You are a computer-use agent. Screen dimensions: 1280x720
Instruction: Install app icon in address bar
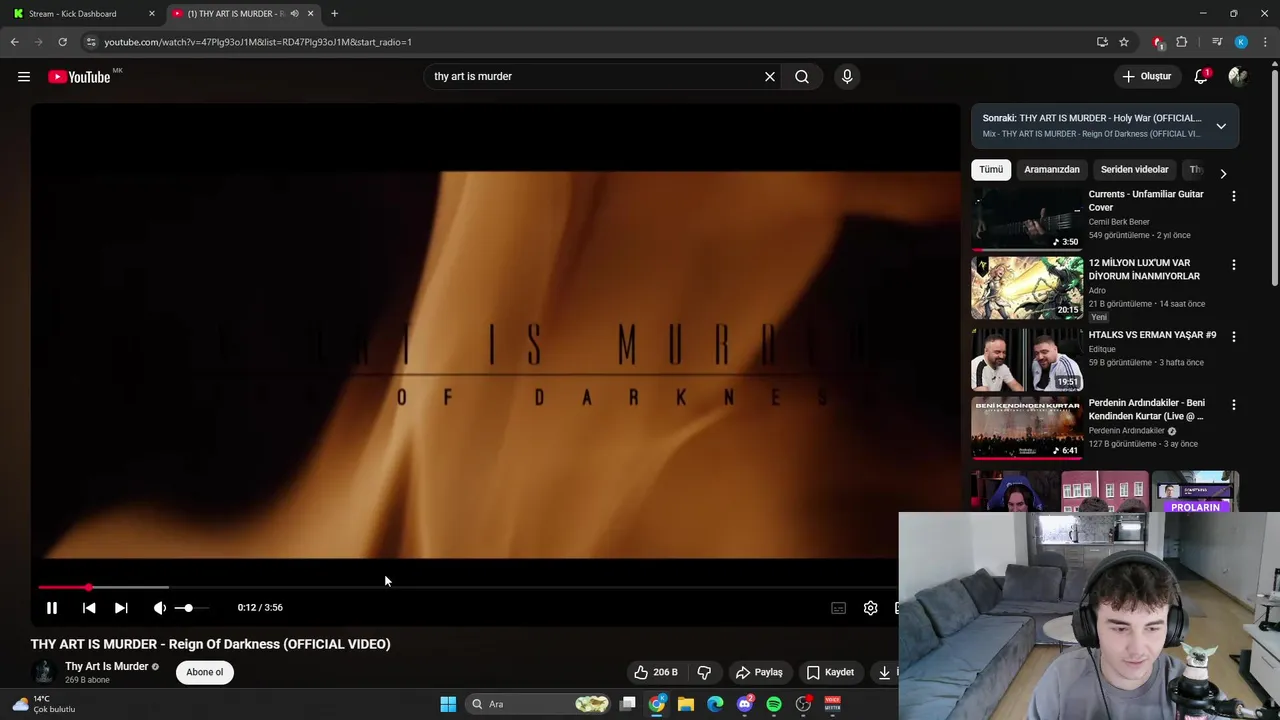[1102, 42]
